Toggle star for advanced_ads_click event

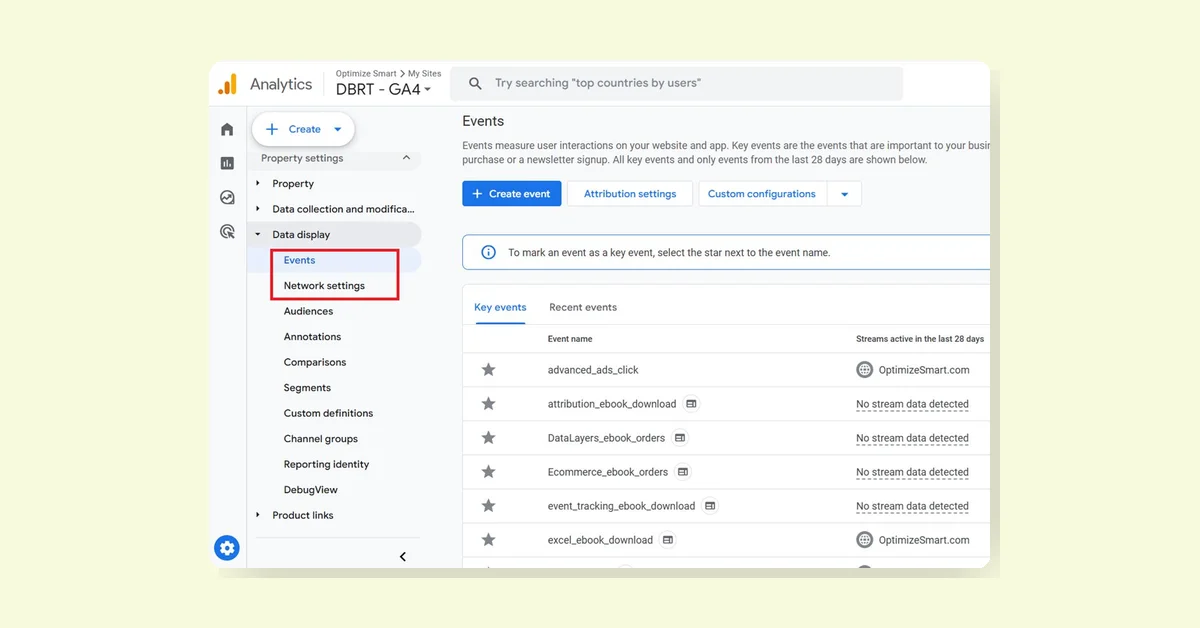click(x=488, y=370)
